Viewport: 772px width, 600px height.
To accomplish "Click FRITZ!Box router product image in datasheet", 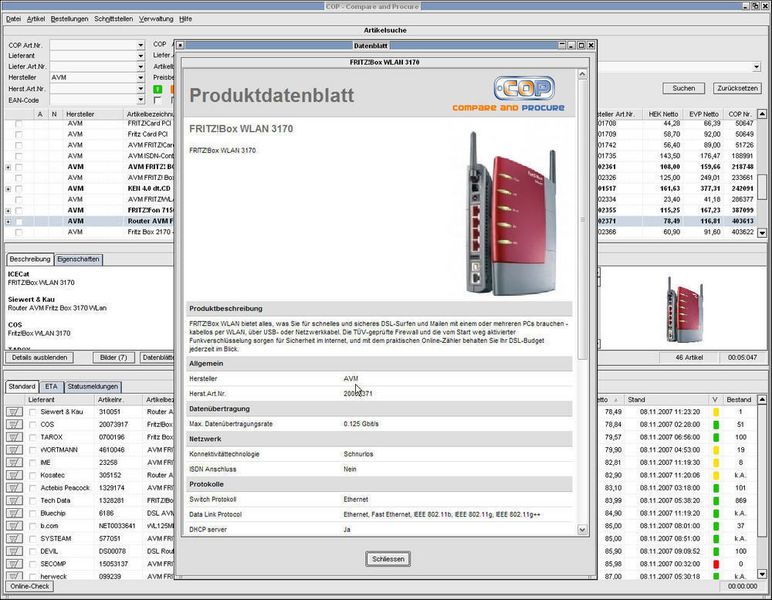I will 511,213.
